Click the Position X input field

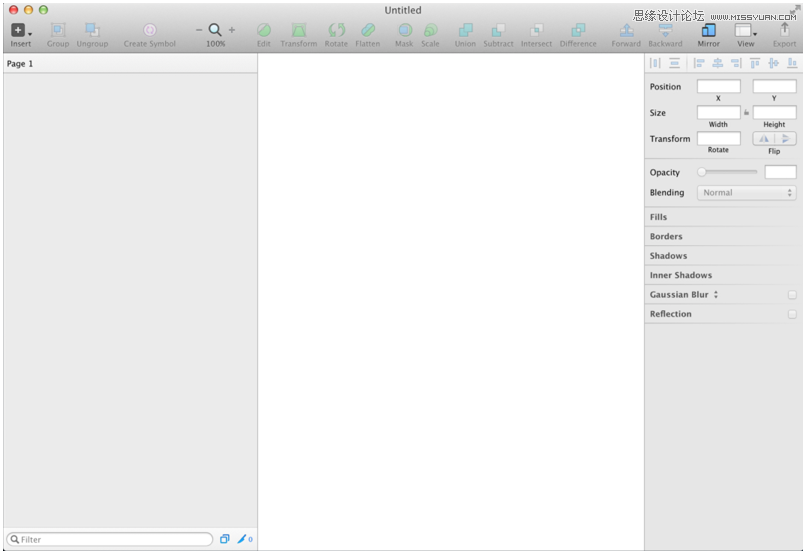click(x=718, y=86)
